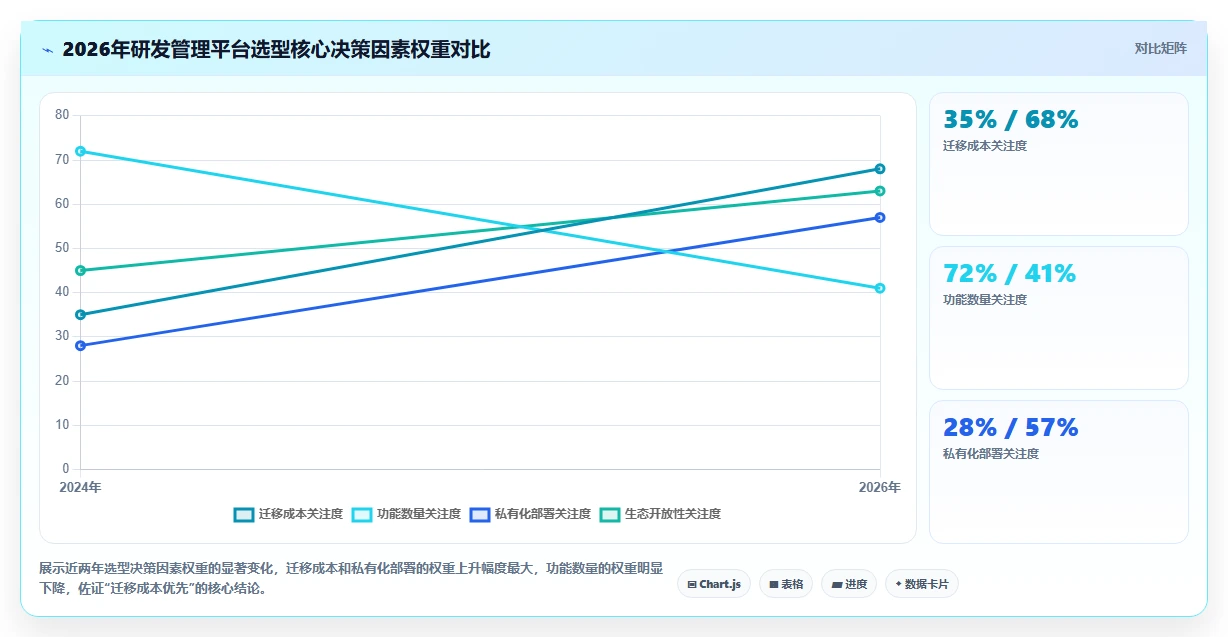Click the 私有化部署关注度 data point at 2024年
The image size is (1228, 637).
[x=80, y=346]
